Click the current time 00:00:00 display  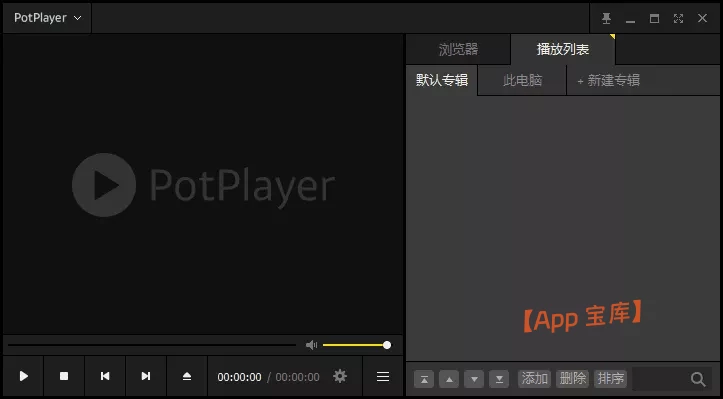pyautogui.click(x=239, y=377)
